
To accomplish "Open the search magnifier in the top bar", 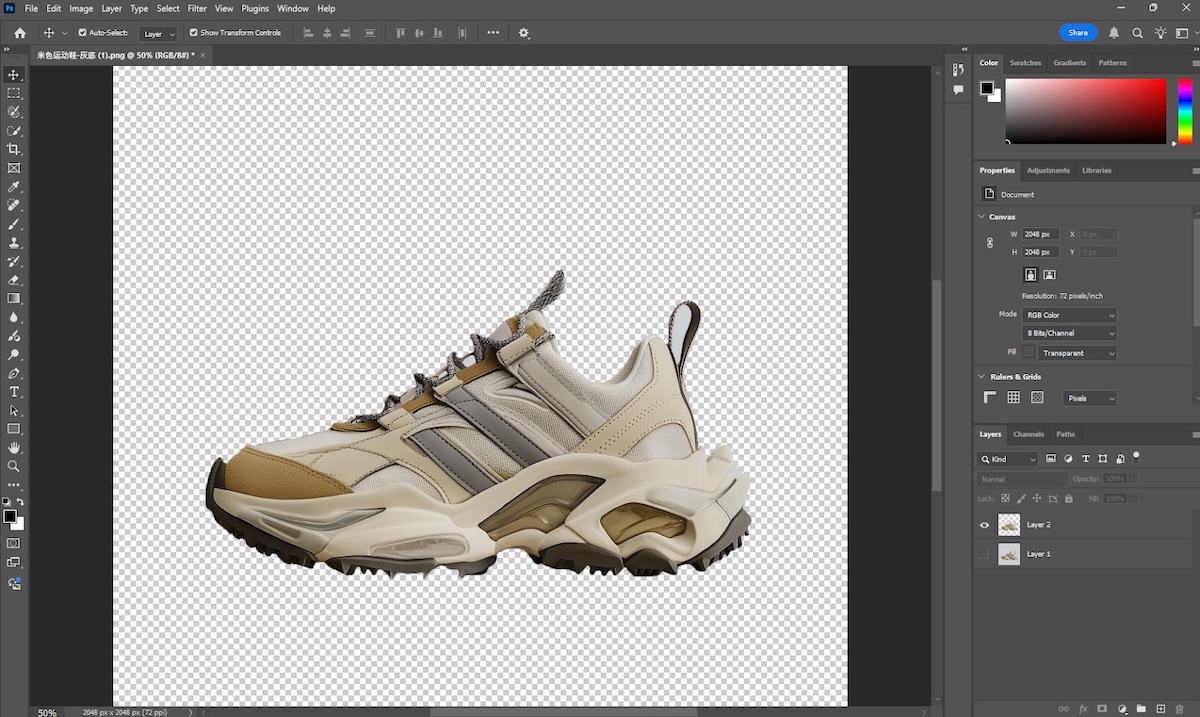I will [1137, 33].
